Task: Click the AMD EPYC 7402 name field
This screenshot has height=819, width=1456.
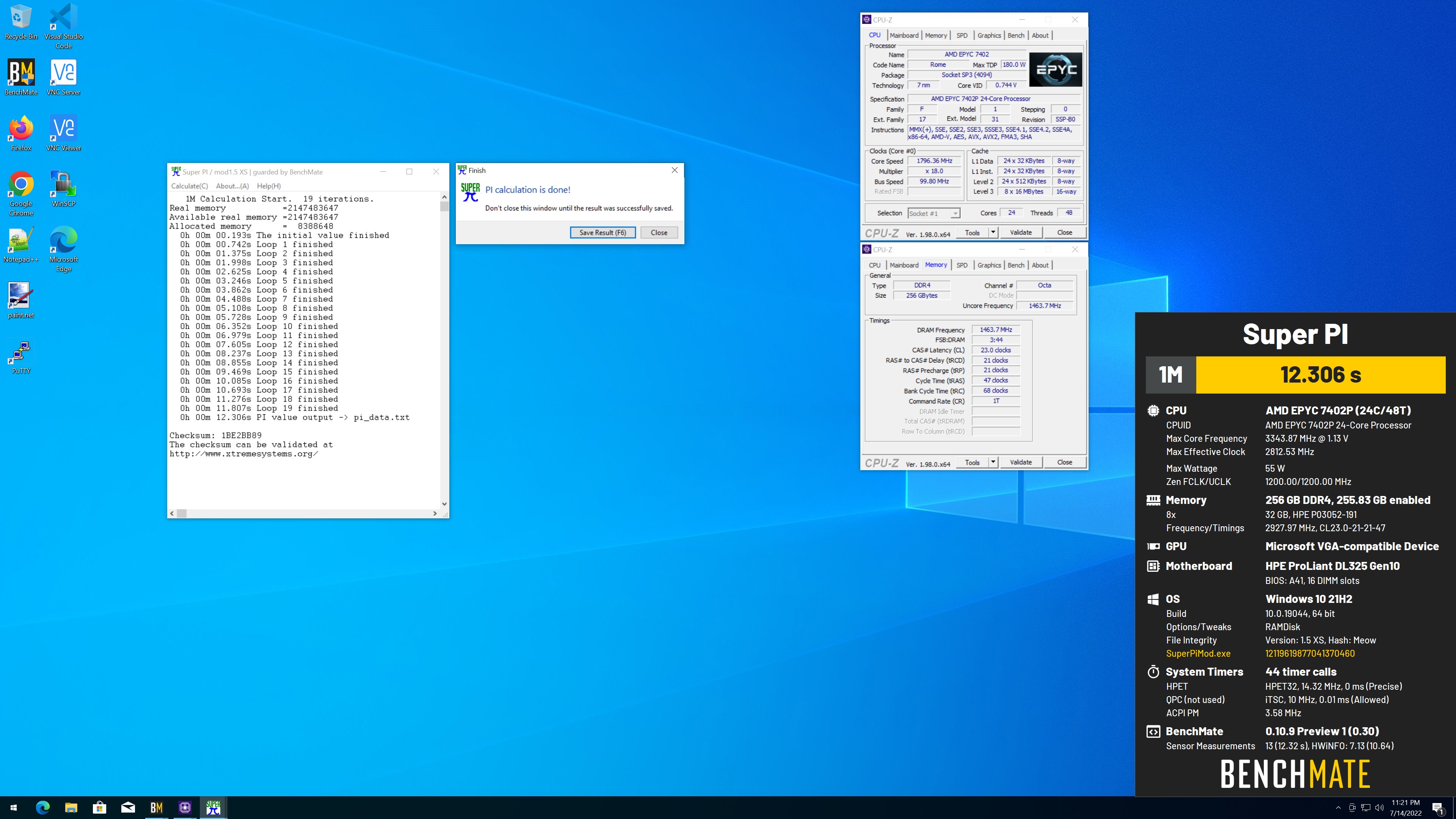Action: coord(966,54)
